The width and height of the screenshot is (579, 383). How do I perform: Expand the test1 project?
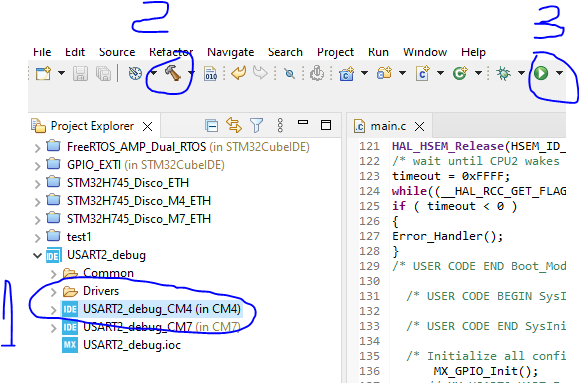(x=37, y=238)
